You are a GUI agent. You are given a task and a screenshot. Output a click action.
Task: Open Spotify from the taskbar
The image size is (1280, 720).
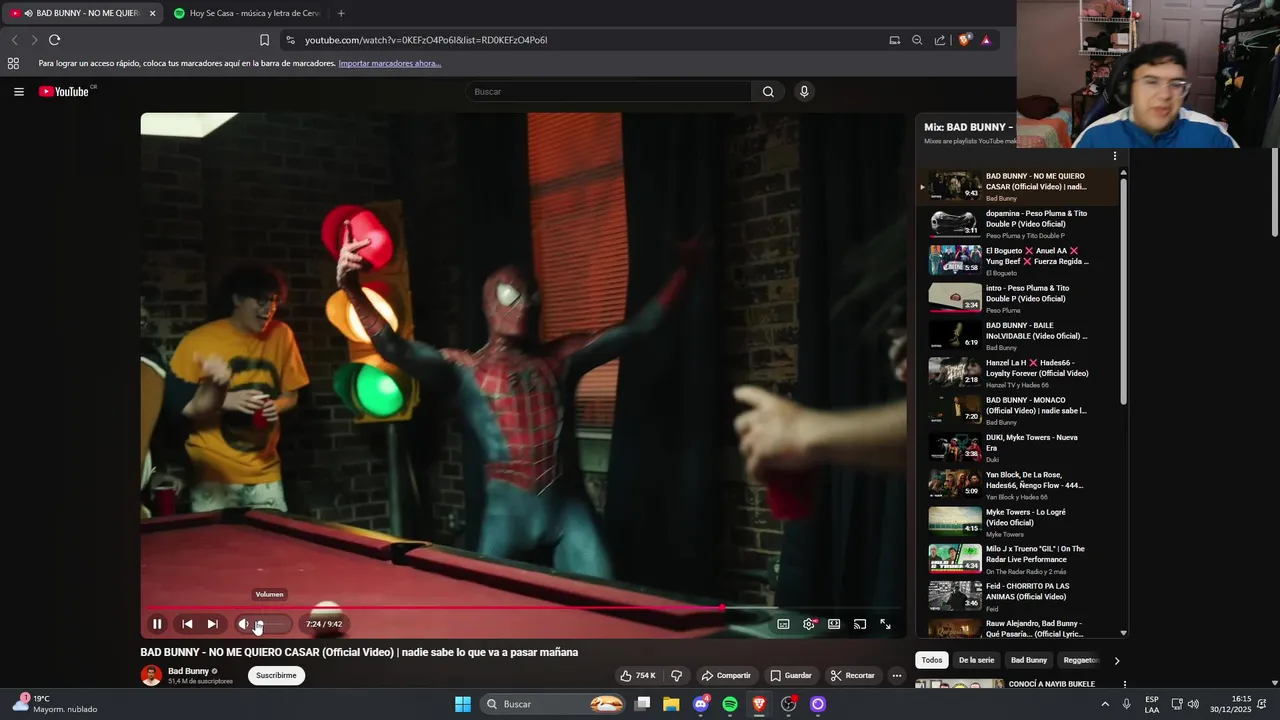coord(730,704)
